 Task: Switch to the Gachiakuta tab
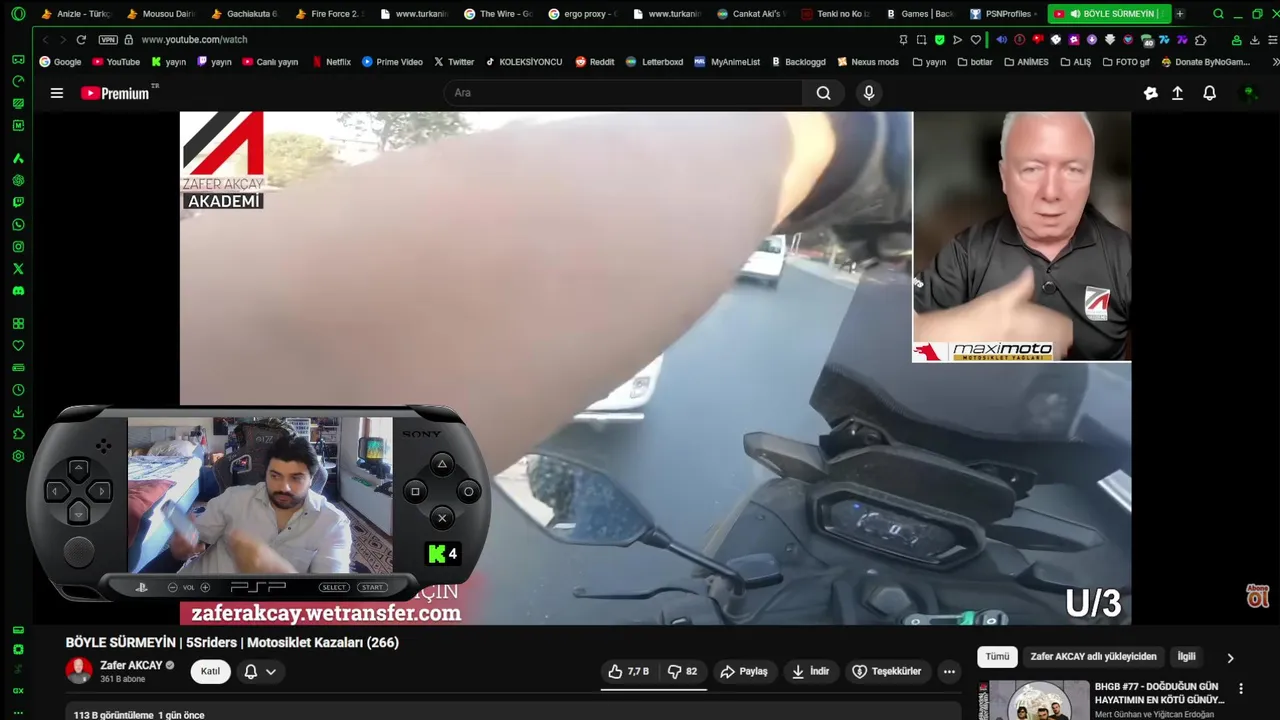click(247, 14)
